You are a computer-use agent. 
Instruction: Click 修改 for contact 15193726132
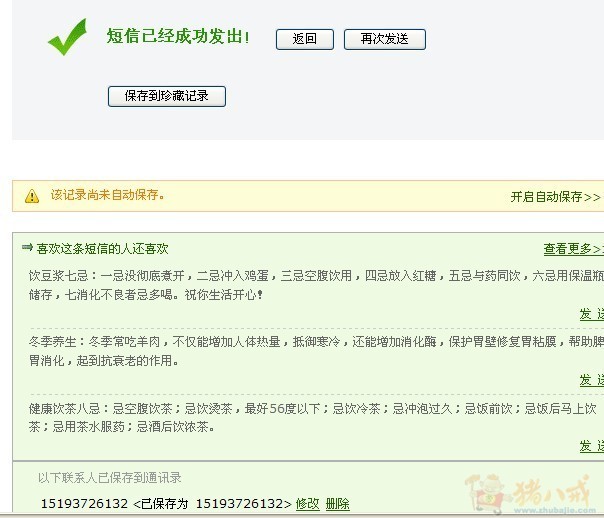click(307, 504)
